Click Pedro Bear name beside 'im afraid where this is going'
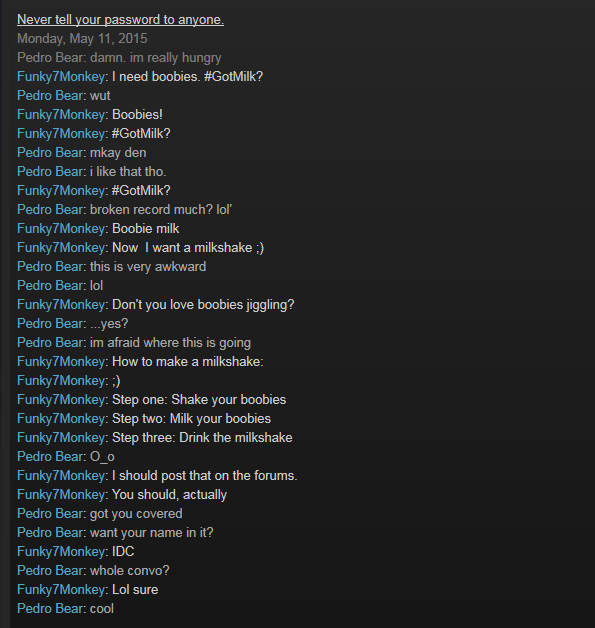 point(50,342)
